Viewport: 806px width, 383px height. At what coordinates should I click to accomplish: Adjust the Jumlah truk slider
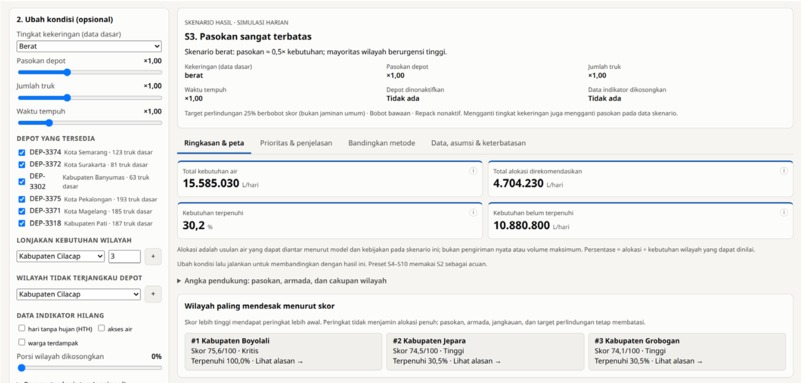[89, 98]
